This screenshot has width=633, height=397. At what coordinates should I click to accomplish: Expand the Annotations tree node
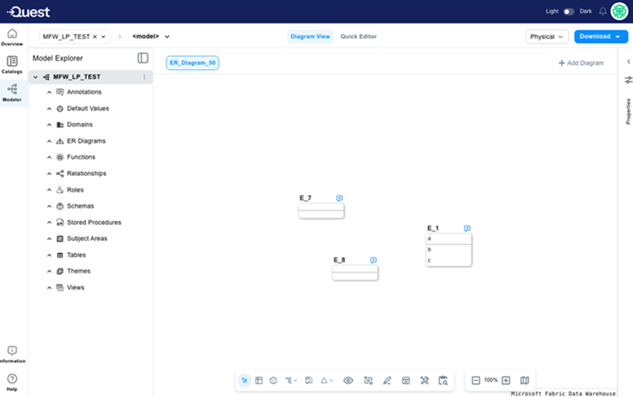tap(49, 92)
